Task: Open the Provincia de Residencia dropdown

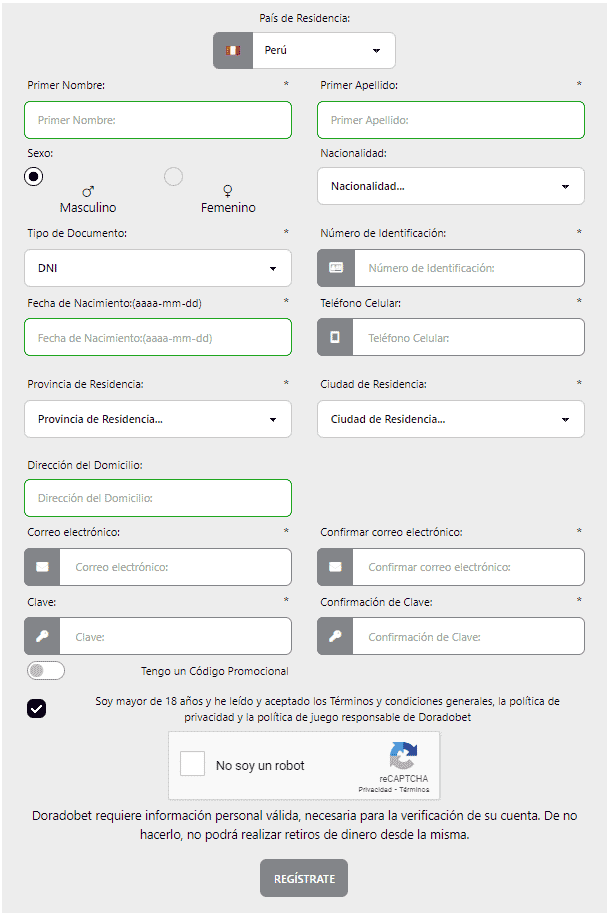Action: point(157,419)
